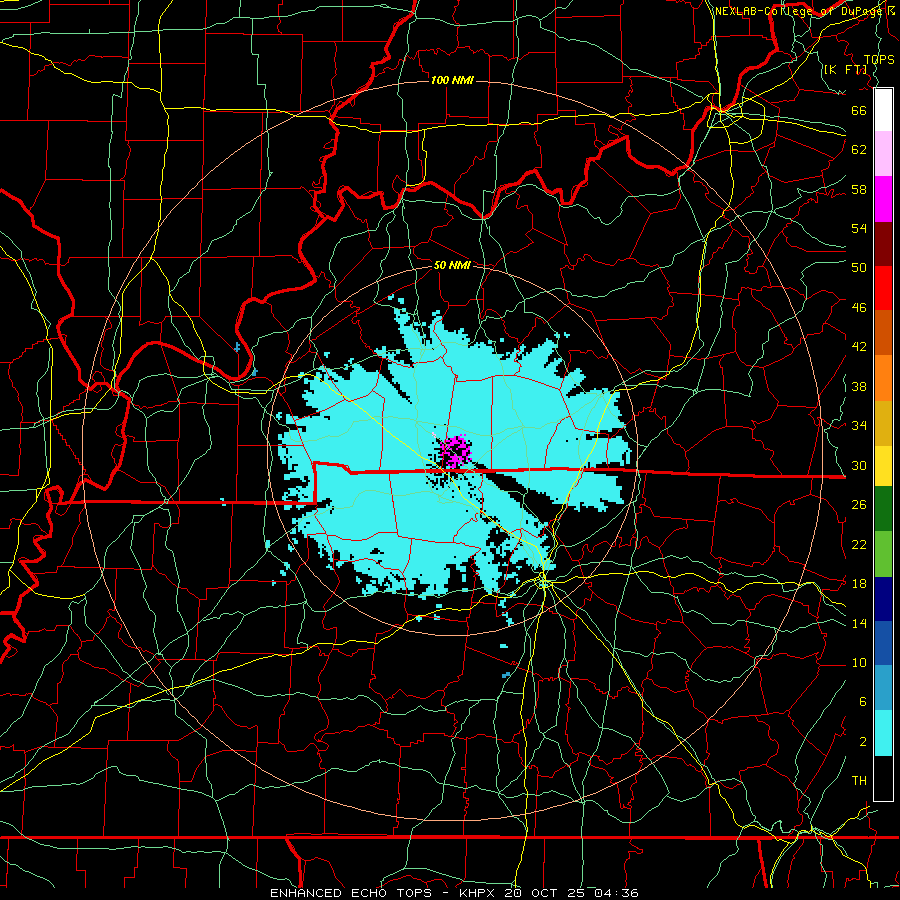Click the '42' legend value
The height and width of the screenshot is (900, 900).
859,347
